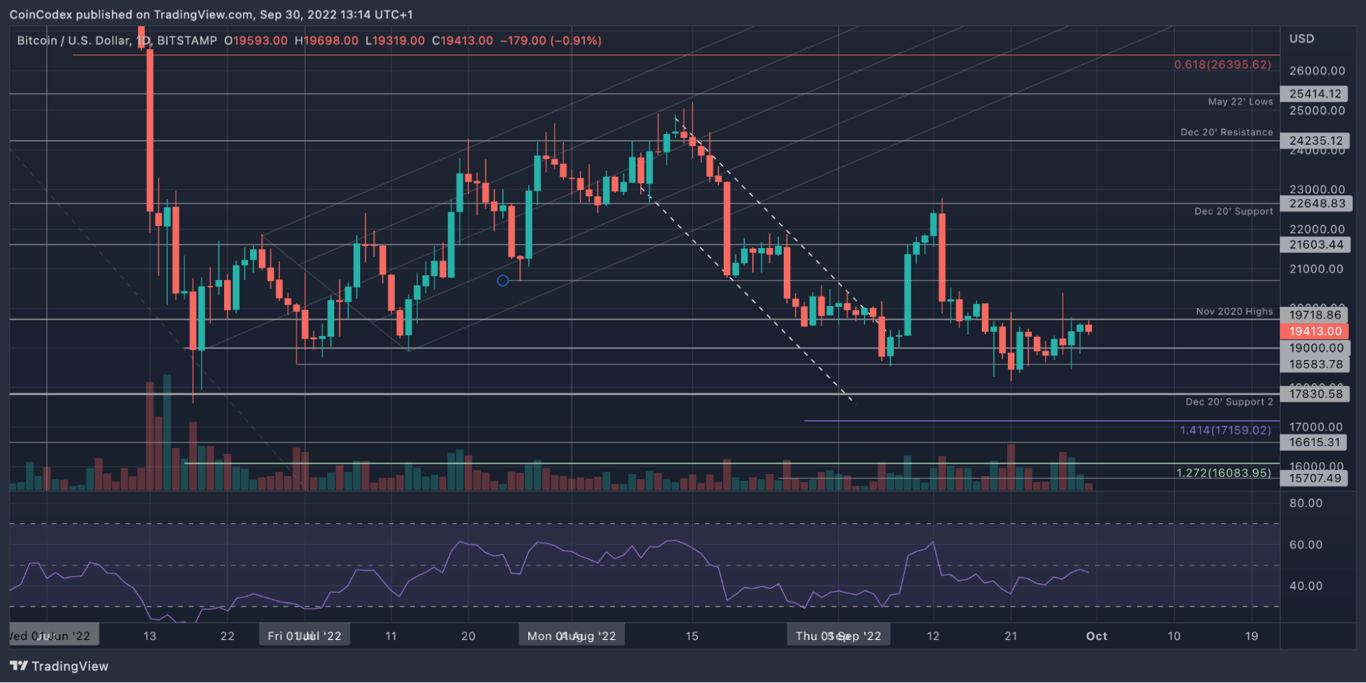The height and width of the screenshot is (683, 1366).
Task: Click the 25414.12 price tag on the scale
Action: [x=1314, y=91]
